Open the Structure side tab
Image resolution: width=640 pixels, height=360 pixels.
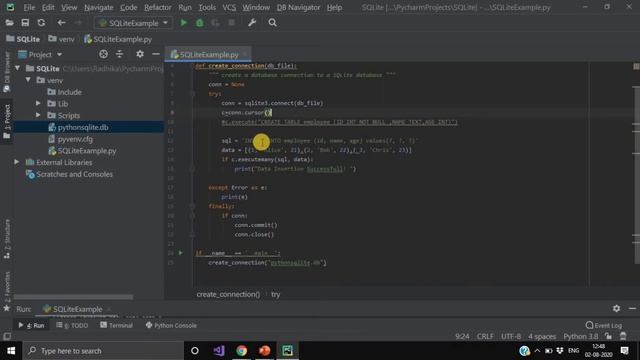[x=7, y=239]
